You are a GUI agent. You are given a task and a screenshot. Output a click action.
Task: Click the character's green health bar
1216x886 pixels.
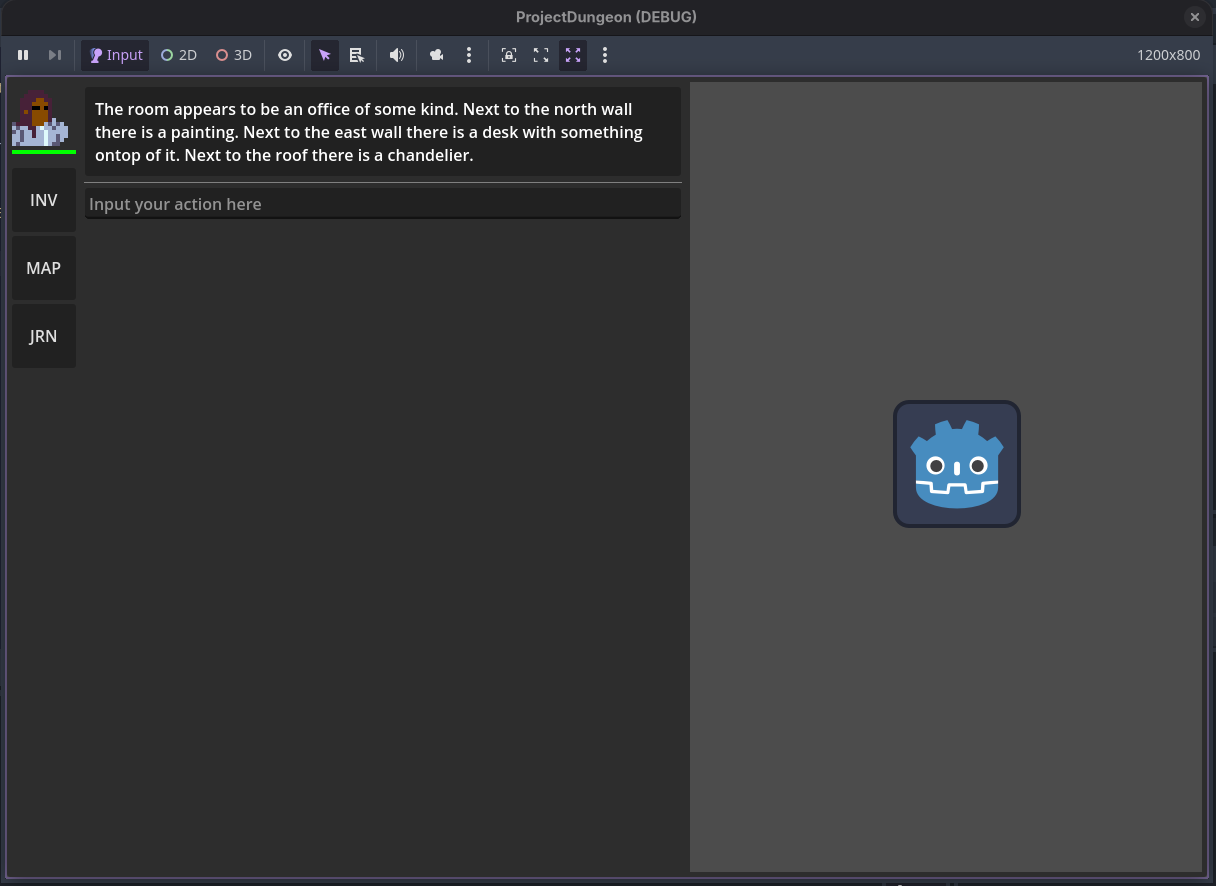[x=44, y=153]
